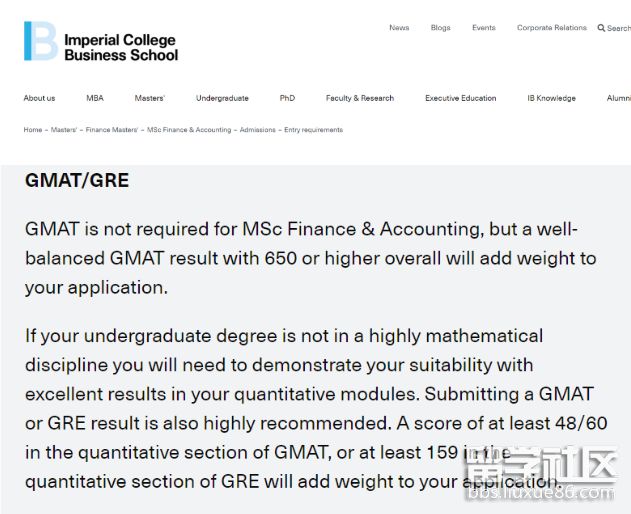Image resolution: width=631 pixels, height=514 pixels.
Task: Open the Faculty & Research menu
Action: coord(360,98)
